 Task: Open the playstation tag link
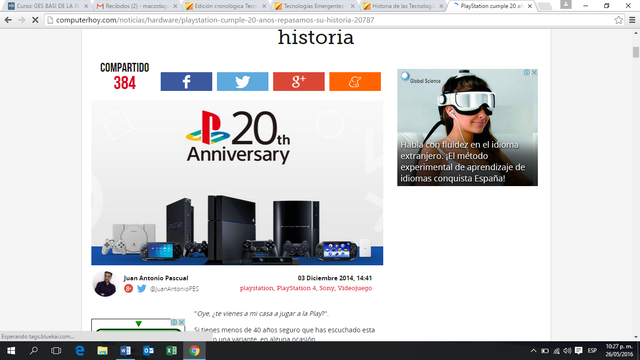(256, 288)
